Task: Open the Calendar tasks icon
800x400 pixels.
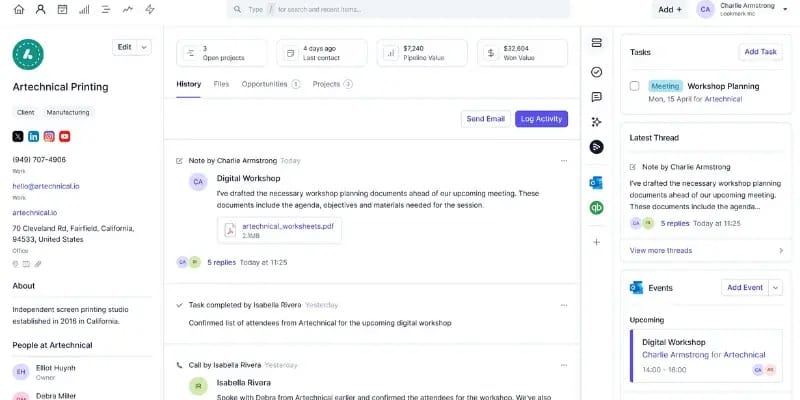Action: (x=62, y=9)
